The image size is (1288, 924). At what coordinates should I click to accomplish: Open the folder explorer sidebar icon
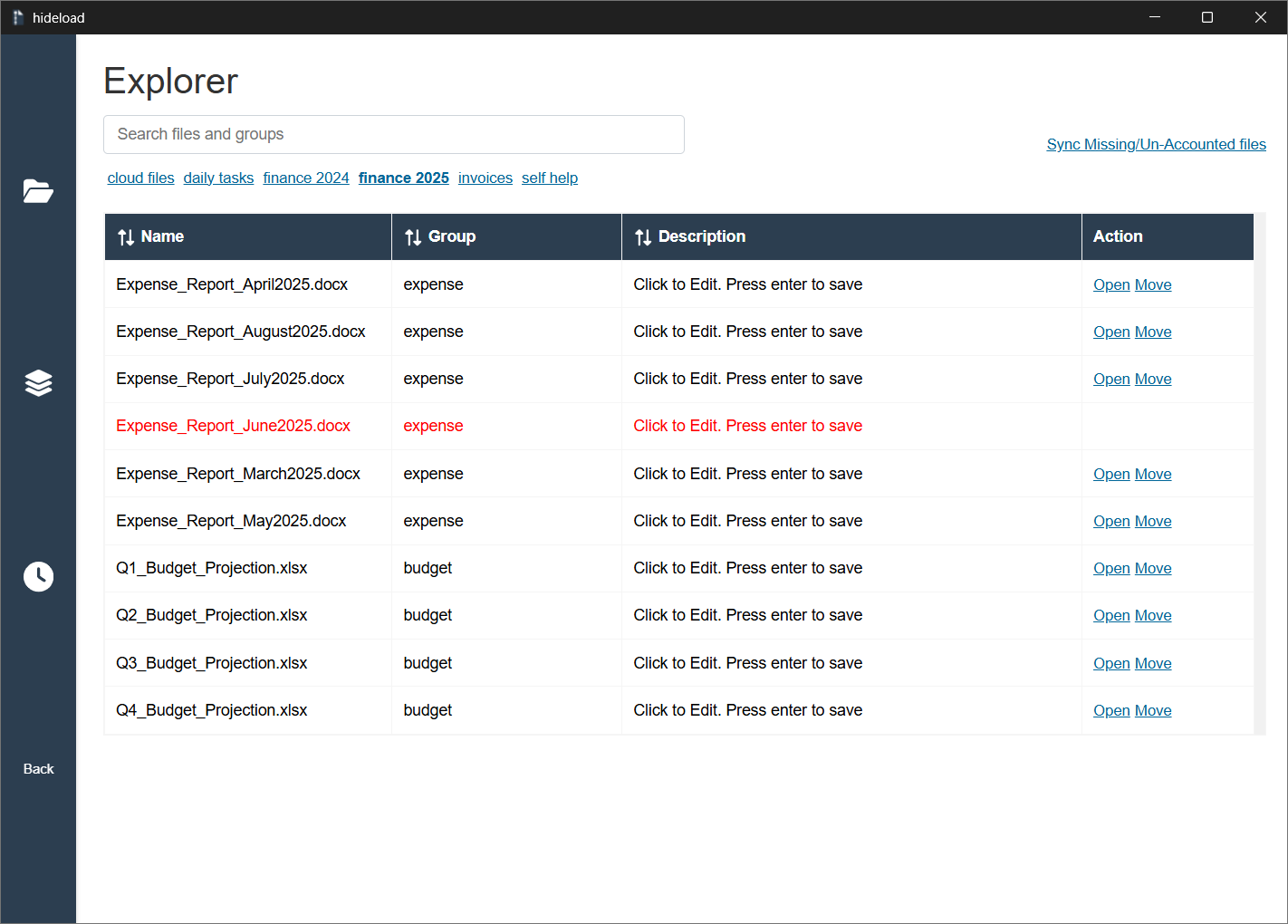pyautogui.click(x=38, y=191)
